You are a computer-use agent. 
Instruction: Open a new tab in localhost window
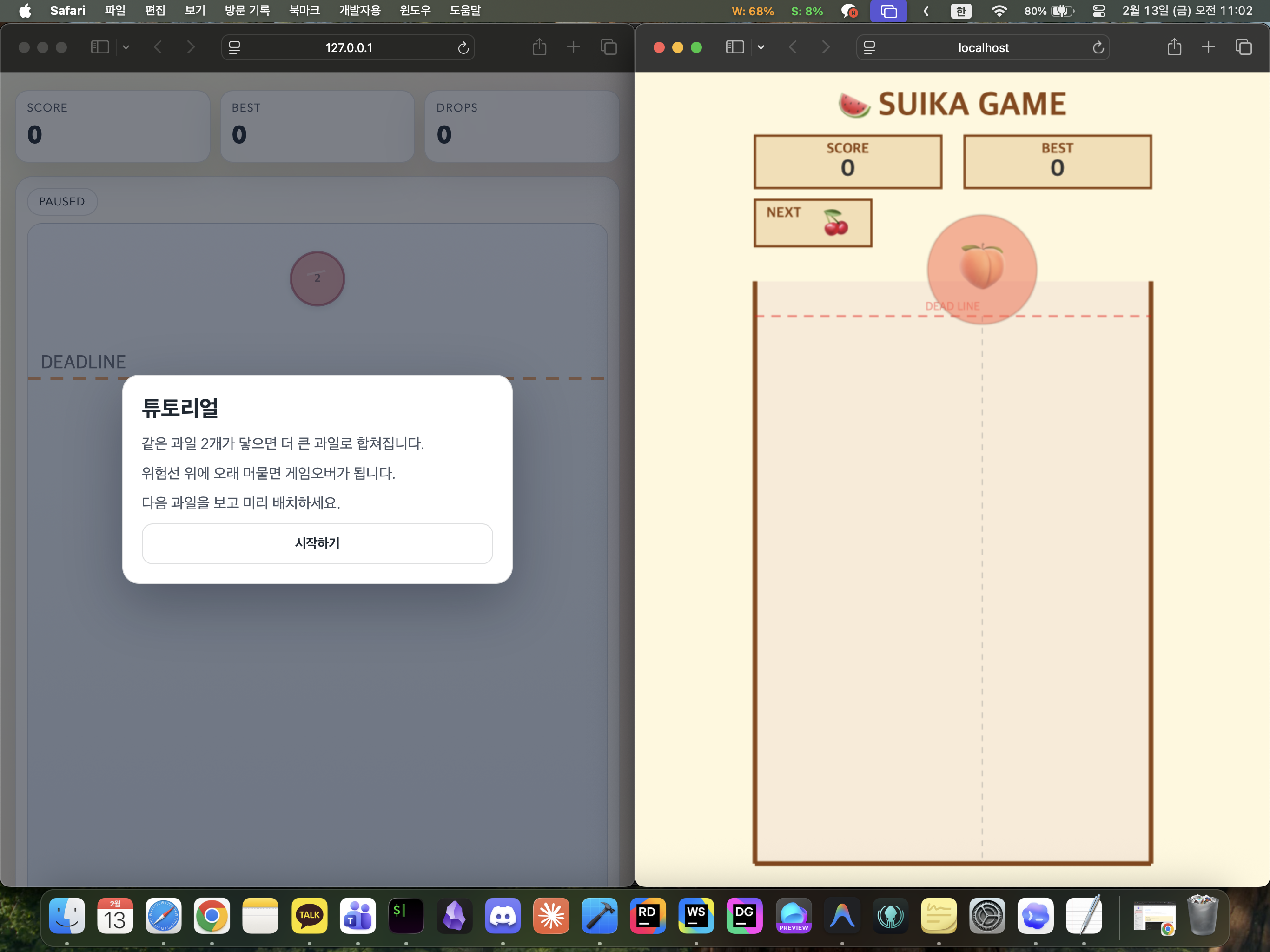(x=1208, y=47)
